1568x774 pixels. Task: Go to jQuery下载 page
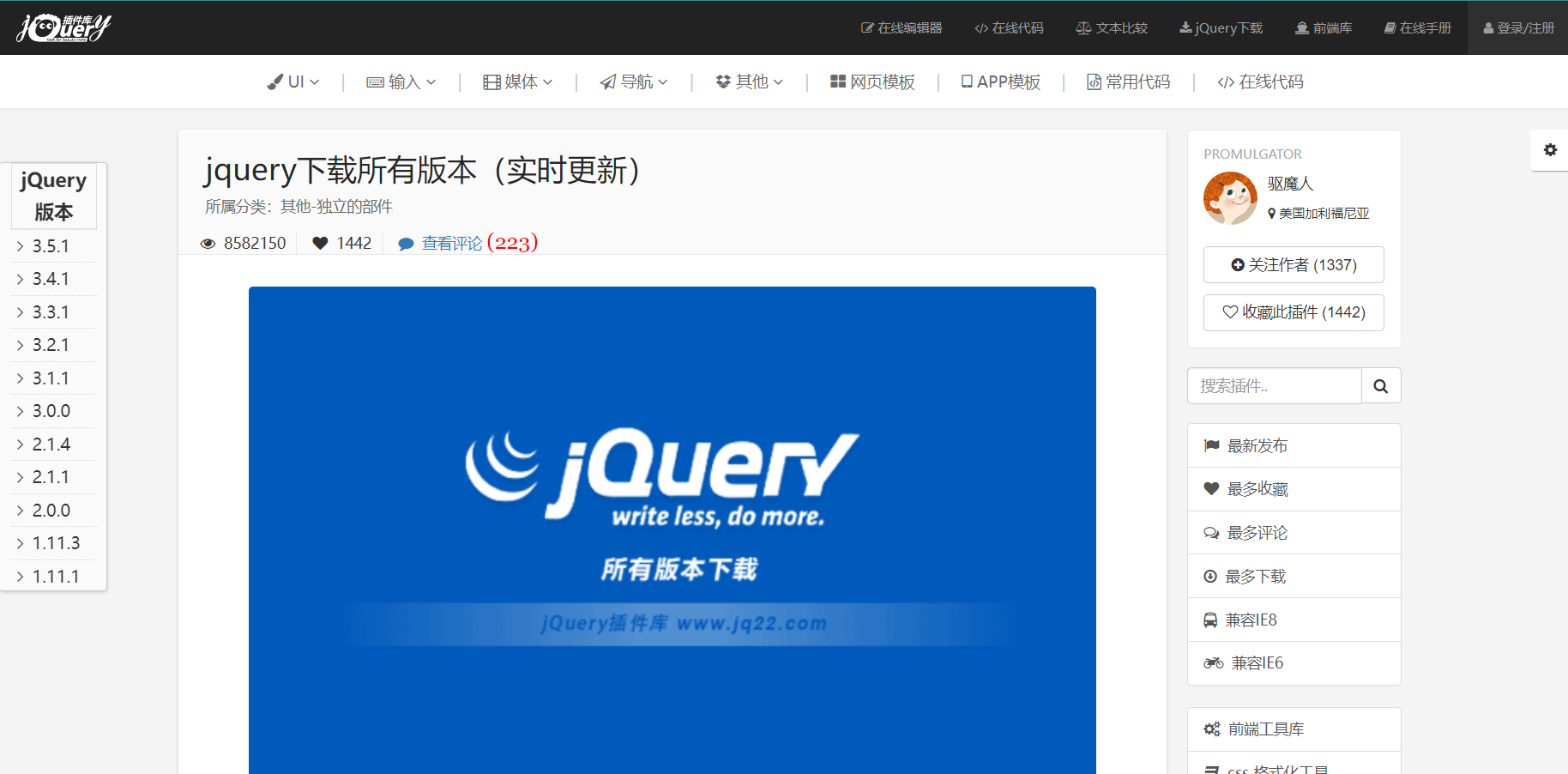point(1221,28)
